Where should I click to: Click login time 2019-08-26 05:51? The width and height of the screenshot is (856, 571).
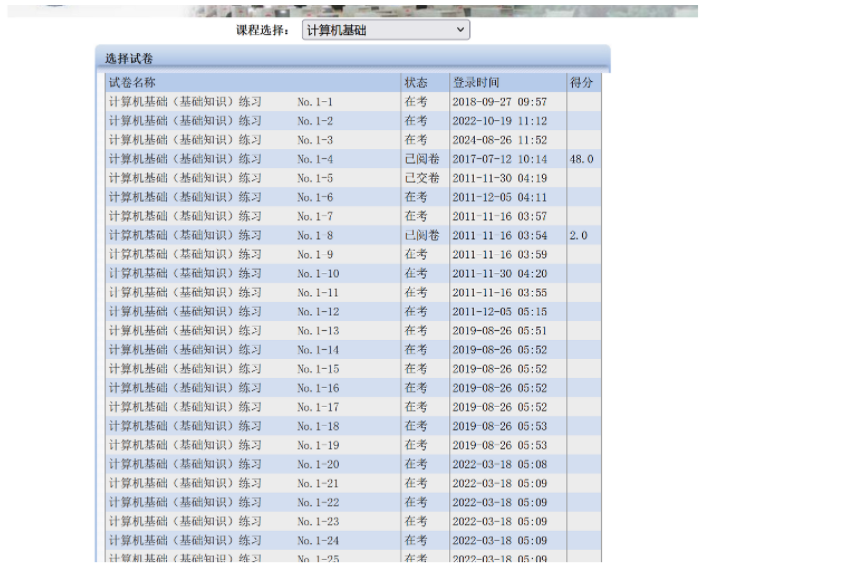click(500, 331)
